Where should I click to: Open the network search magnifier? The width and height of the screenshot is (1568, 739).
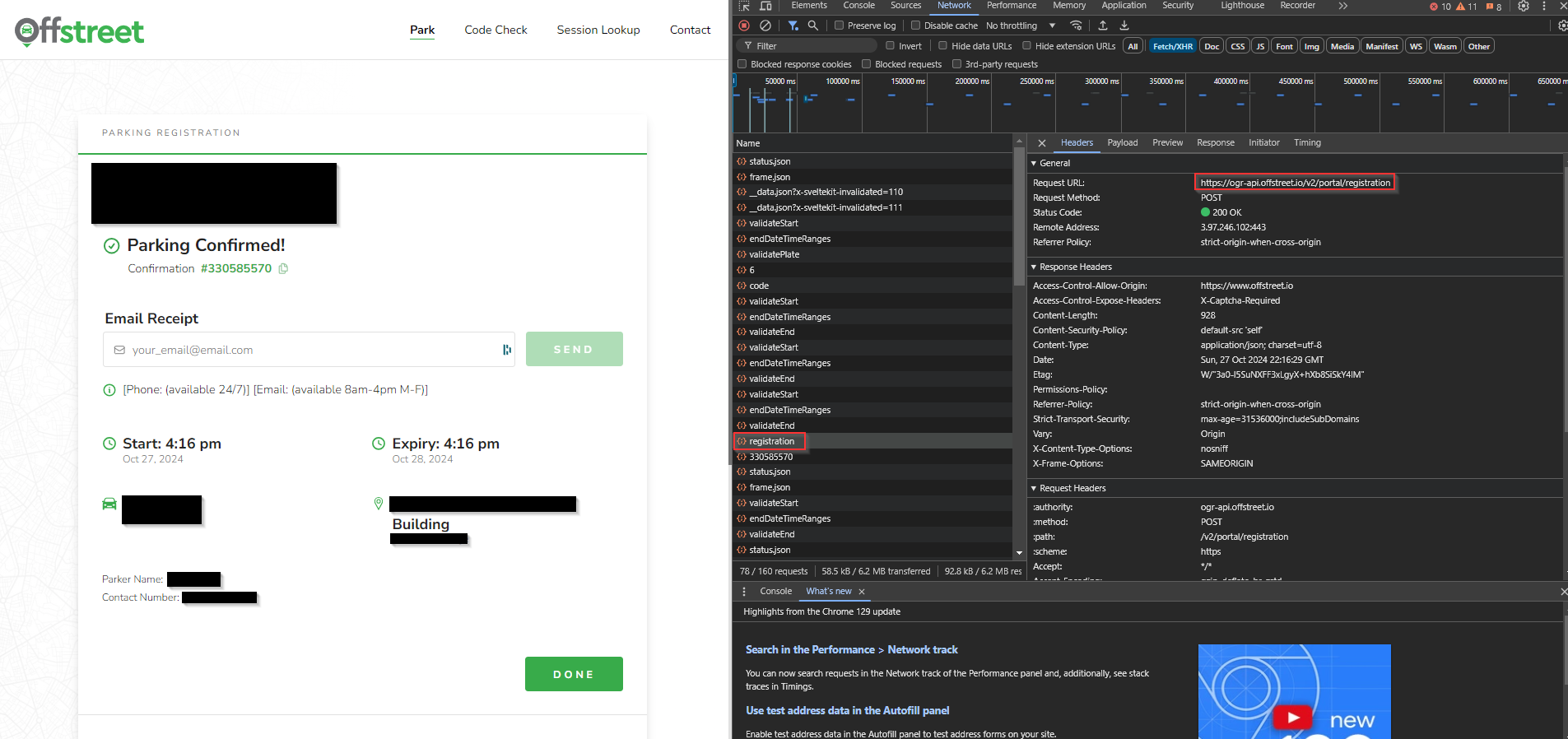coord(813,26)
